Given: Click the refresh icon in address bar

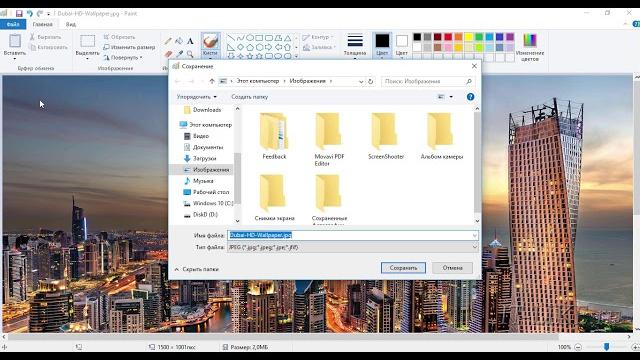Looking at the screenshot, I should [x=371, y=81].
